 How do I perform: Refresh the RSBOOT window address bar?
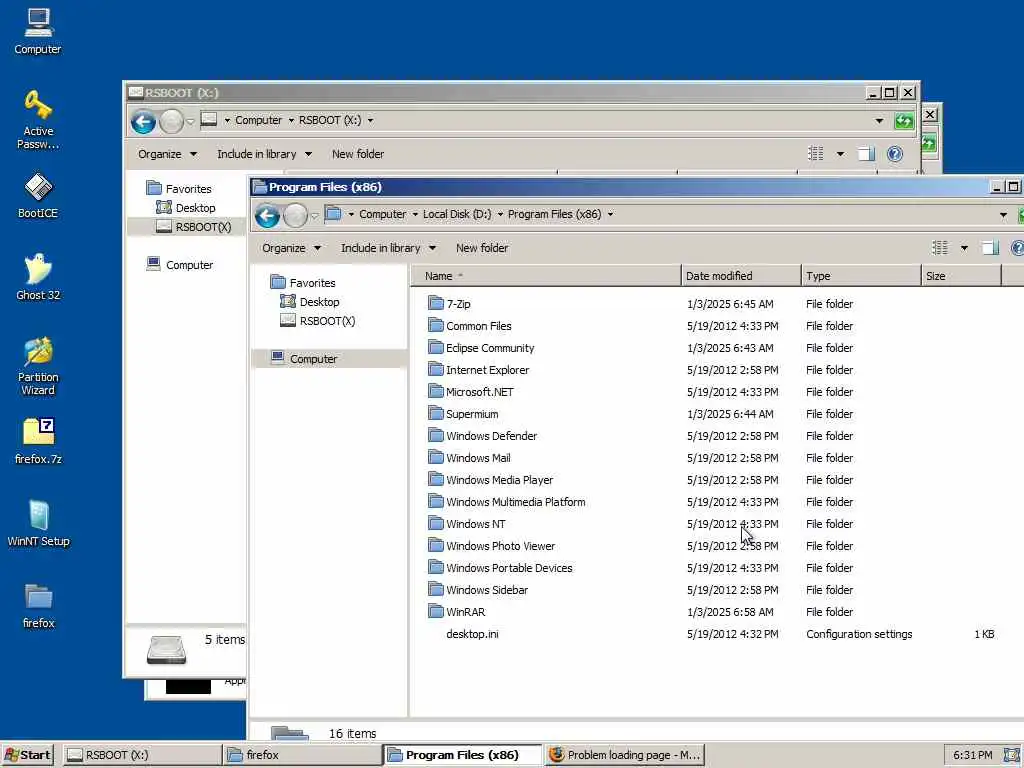pyautogui.click(x=904, y=121)
